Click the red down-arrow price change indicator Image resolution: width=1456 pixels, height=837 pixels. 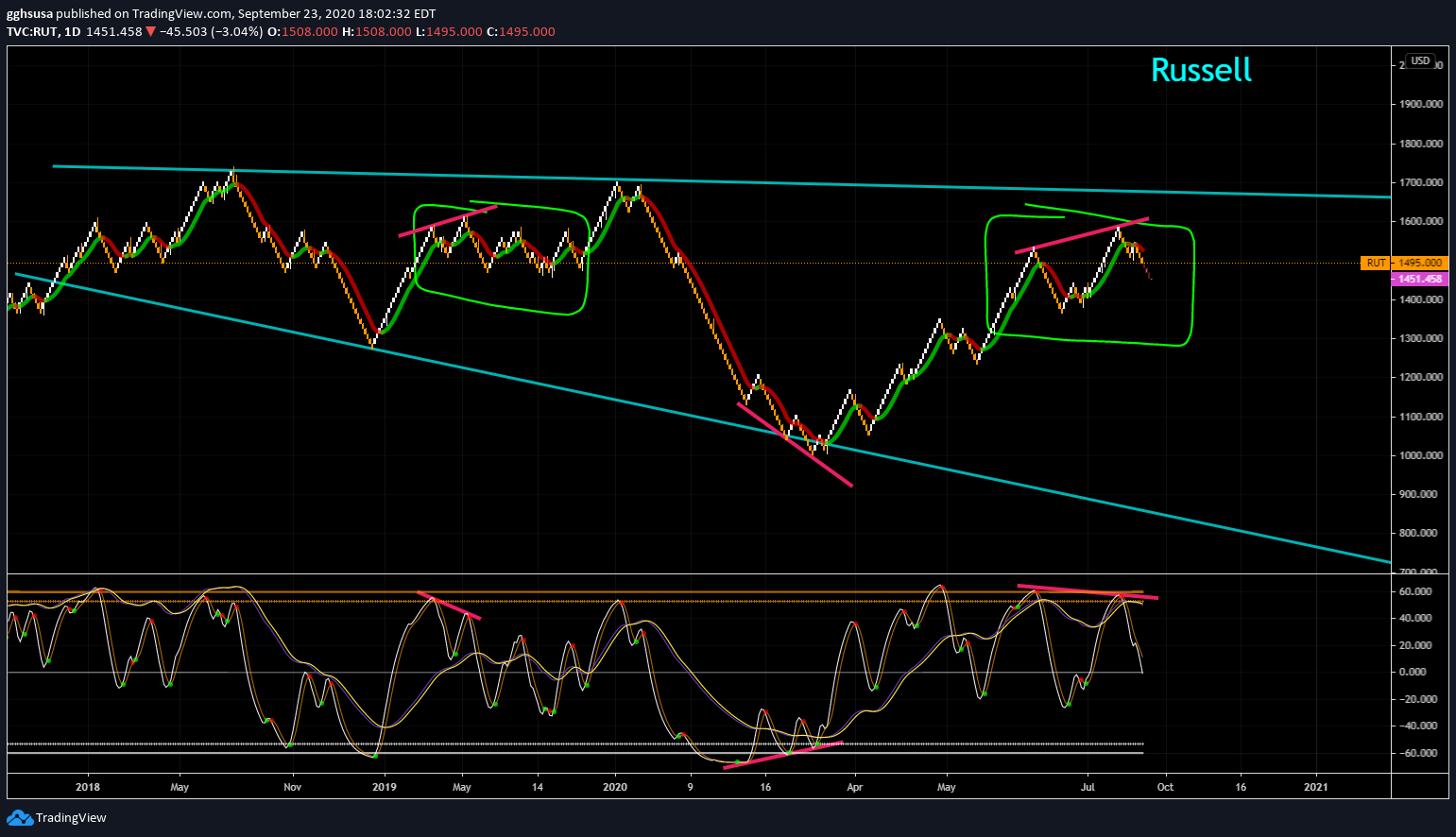(151, 31)
